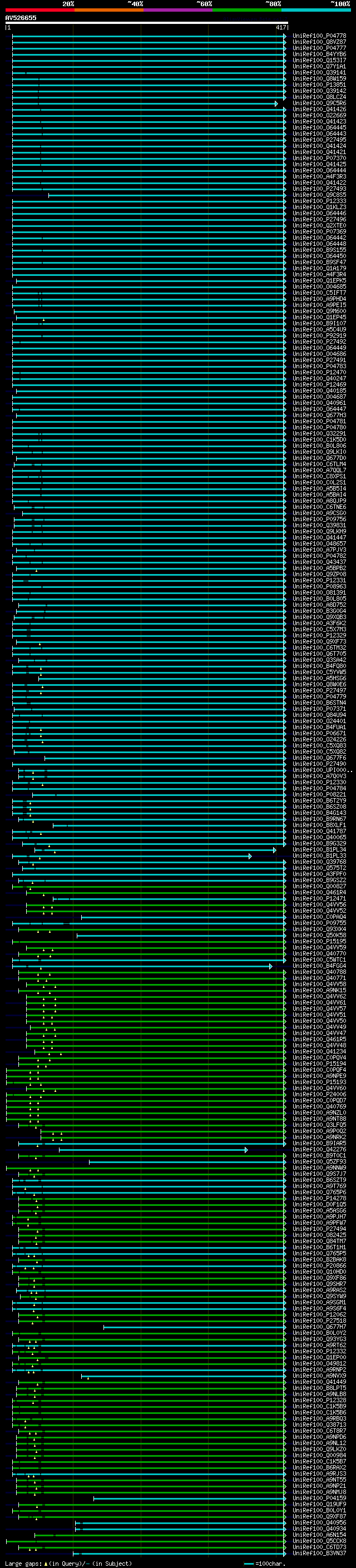
Task: Click the alignment bar end arrow for Q9C5R6
Action: (x=276, y=103)
